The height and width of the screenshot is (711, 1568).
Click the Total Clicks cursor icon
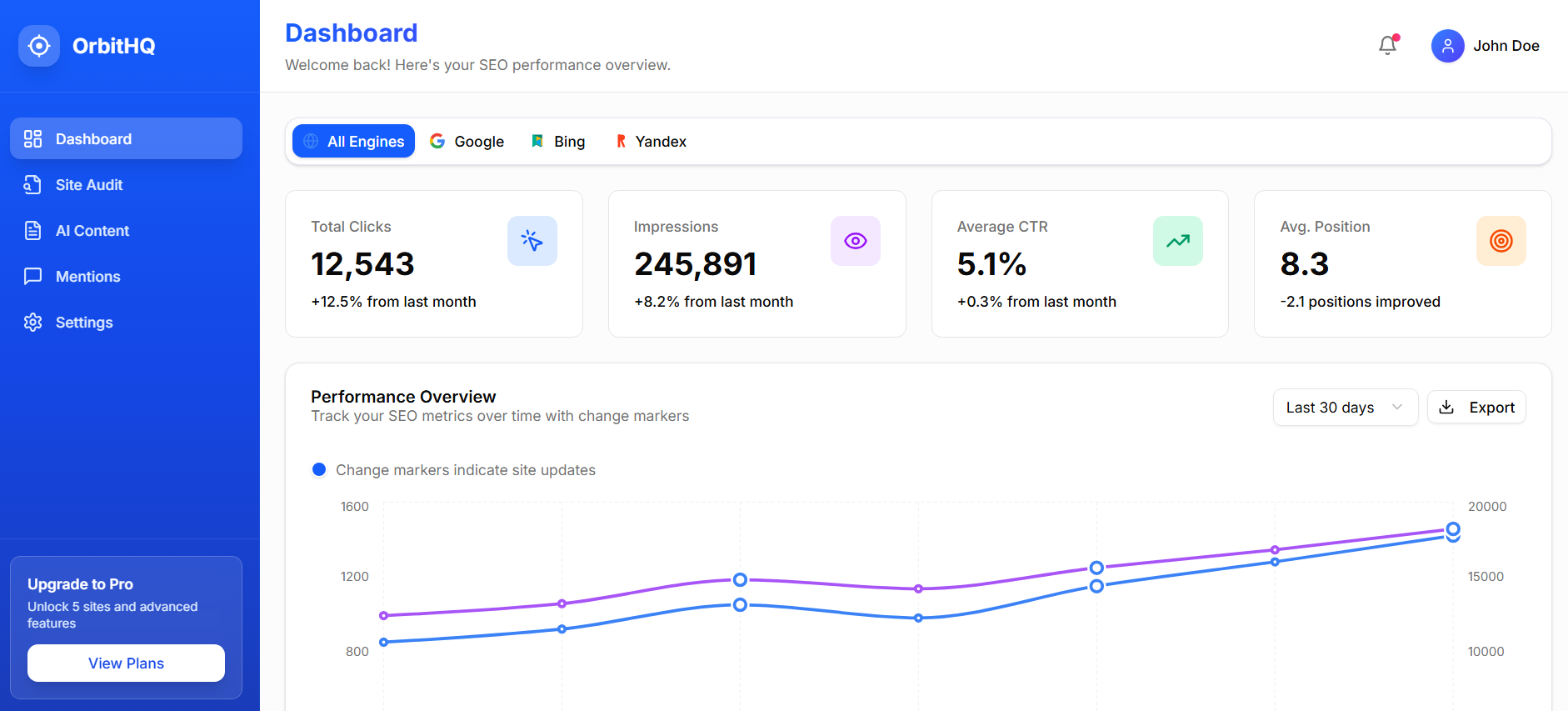click(532, 241)
